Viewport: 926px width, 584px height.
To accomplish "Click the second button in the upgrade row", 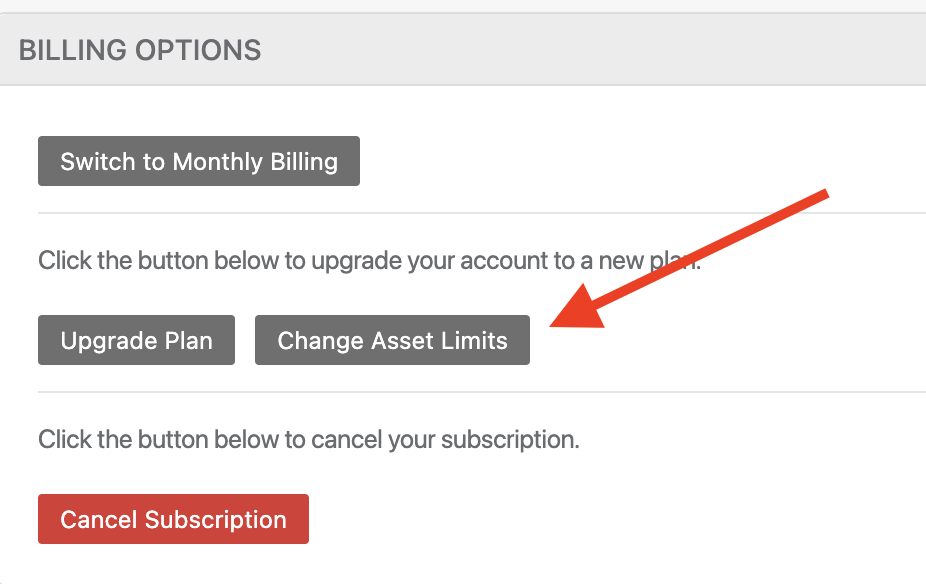I will 392,339.
